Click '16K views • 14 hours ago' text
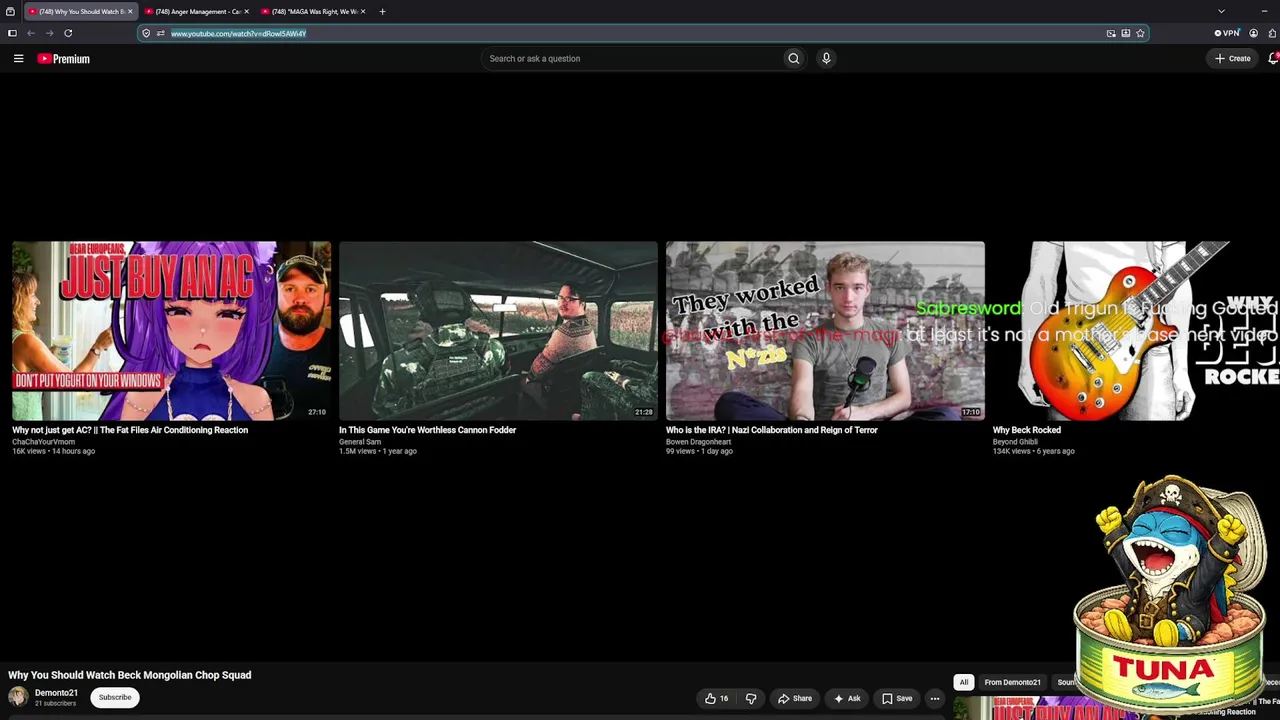Image resolution: width=1280 pixels, height=720 pixels. tap(54, 451)
